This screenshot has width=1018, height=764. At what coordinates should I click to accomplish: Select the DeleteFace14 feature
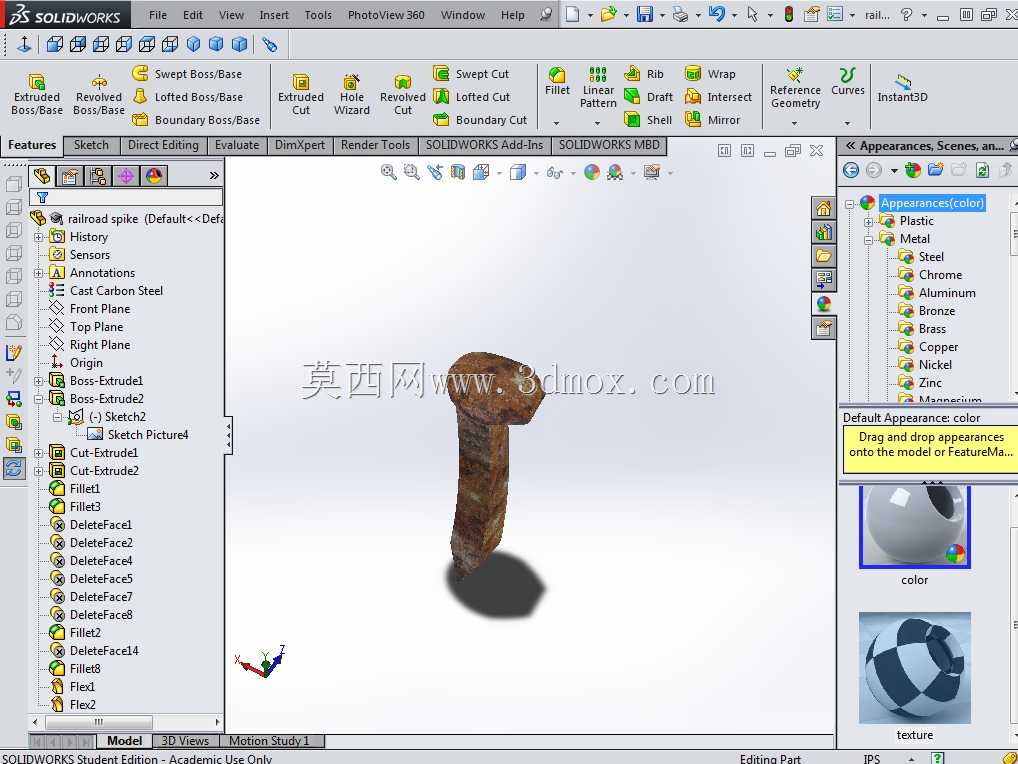[104, 651]
